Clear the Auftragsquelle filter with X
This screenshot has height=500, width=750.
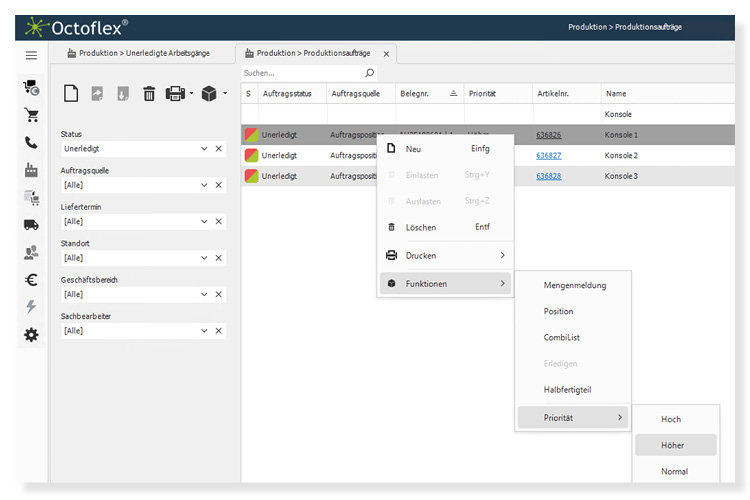[x=219, y=185]
